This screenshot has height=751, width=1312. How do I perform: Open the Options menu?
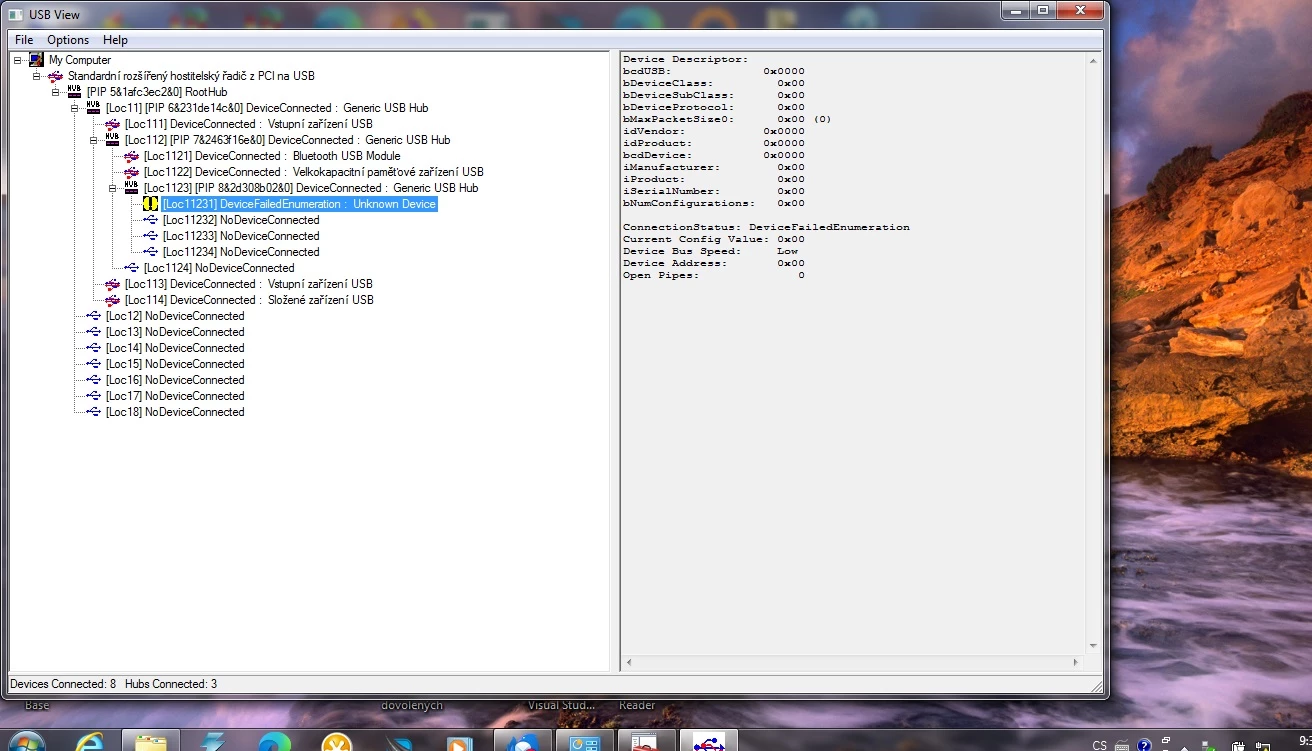point(68,40)
